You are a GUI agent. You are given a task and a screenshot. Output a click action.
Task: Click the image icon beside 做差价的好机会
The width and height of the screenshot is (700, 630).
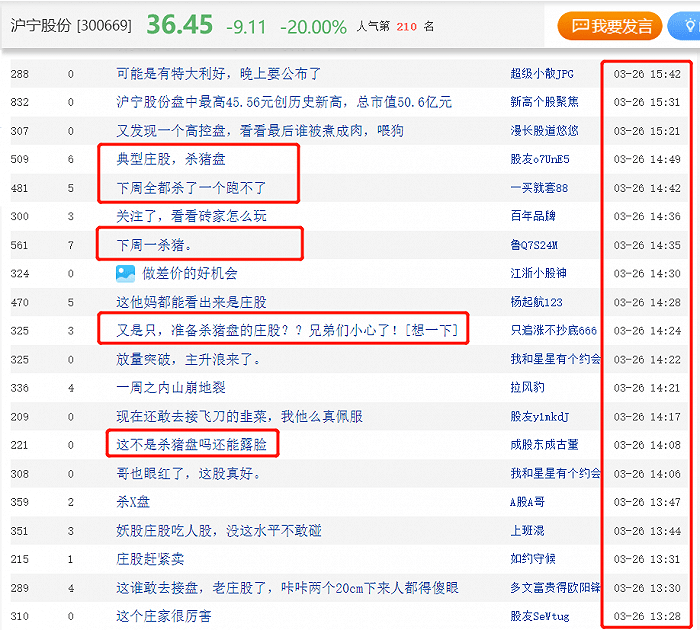pos(125,273)
